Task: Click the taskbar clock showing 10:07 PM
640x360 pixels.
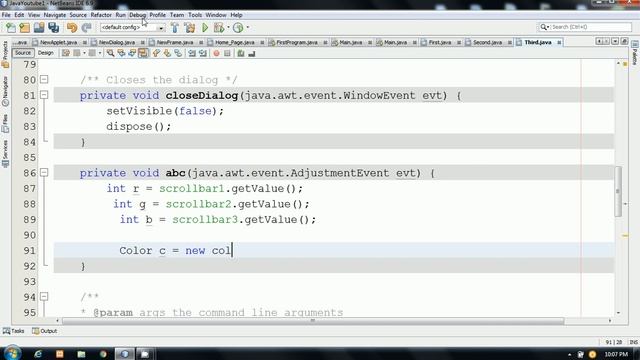Action: (x=616, y=354)
